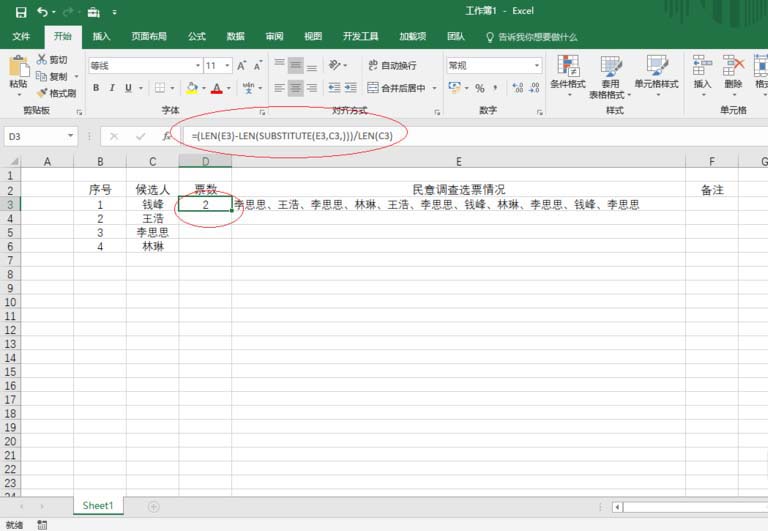Switch to the 数据 Data tab
The width and height of the screenshot is (768, 531).
236,36
